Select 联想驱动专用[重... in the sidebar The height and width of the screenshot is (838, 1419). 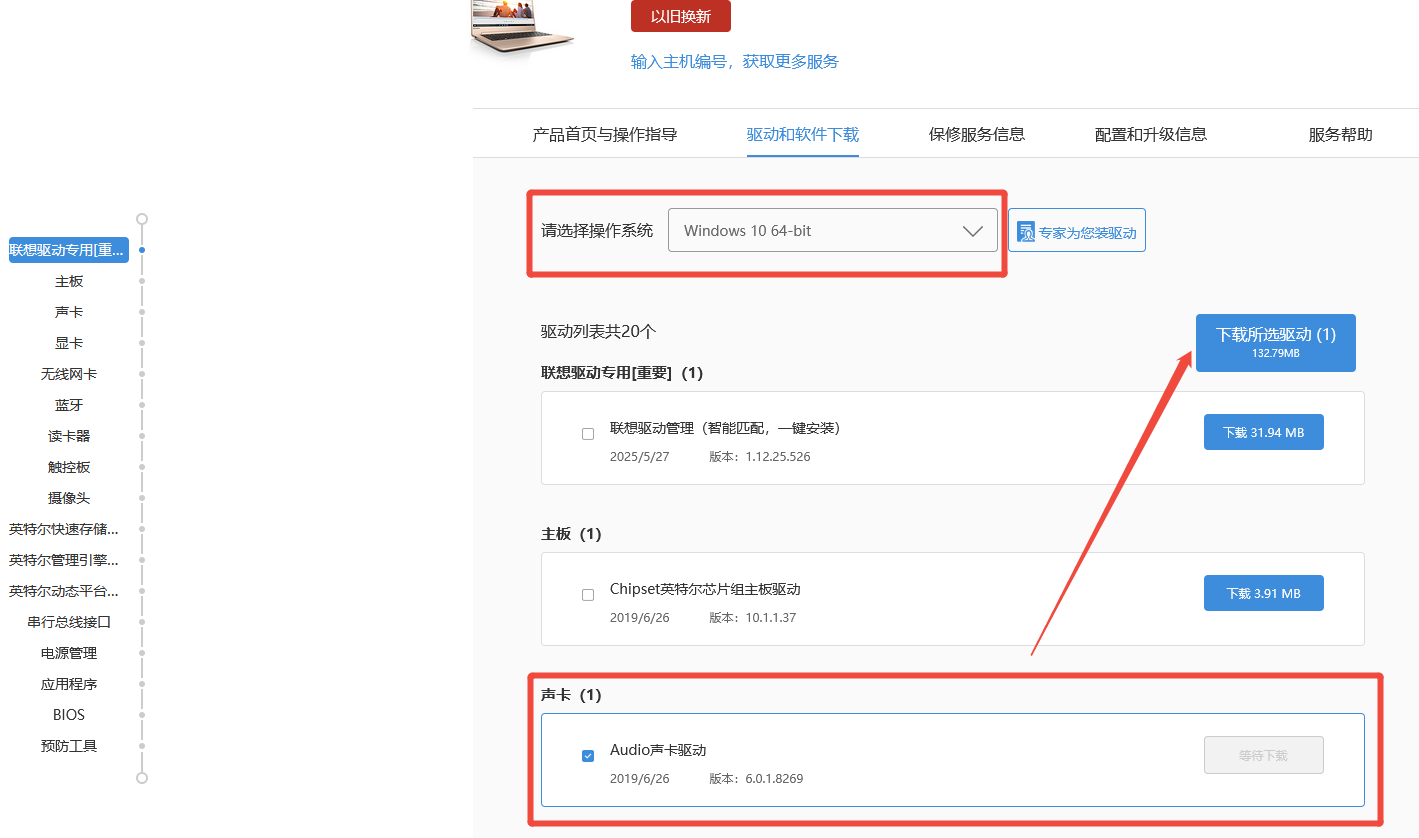[x=69, y=250]
